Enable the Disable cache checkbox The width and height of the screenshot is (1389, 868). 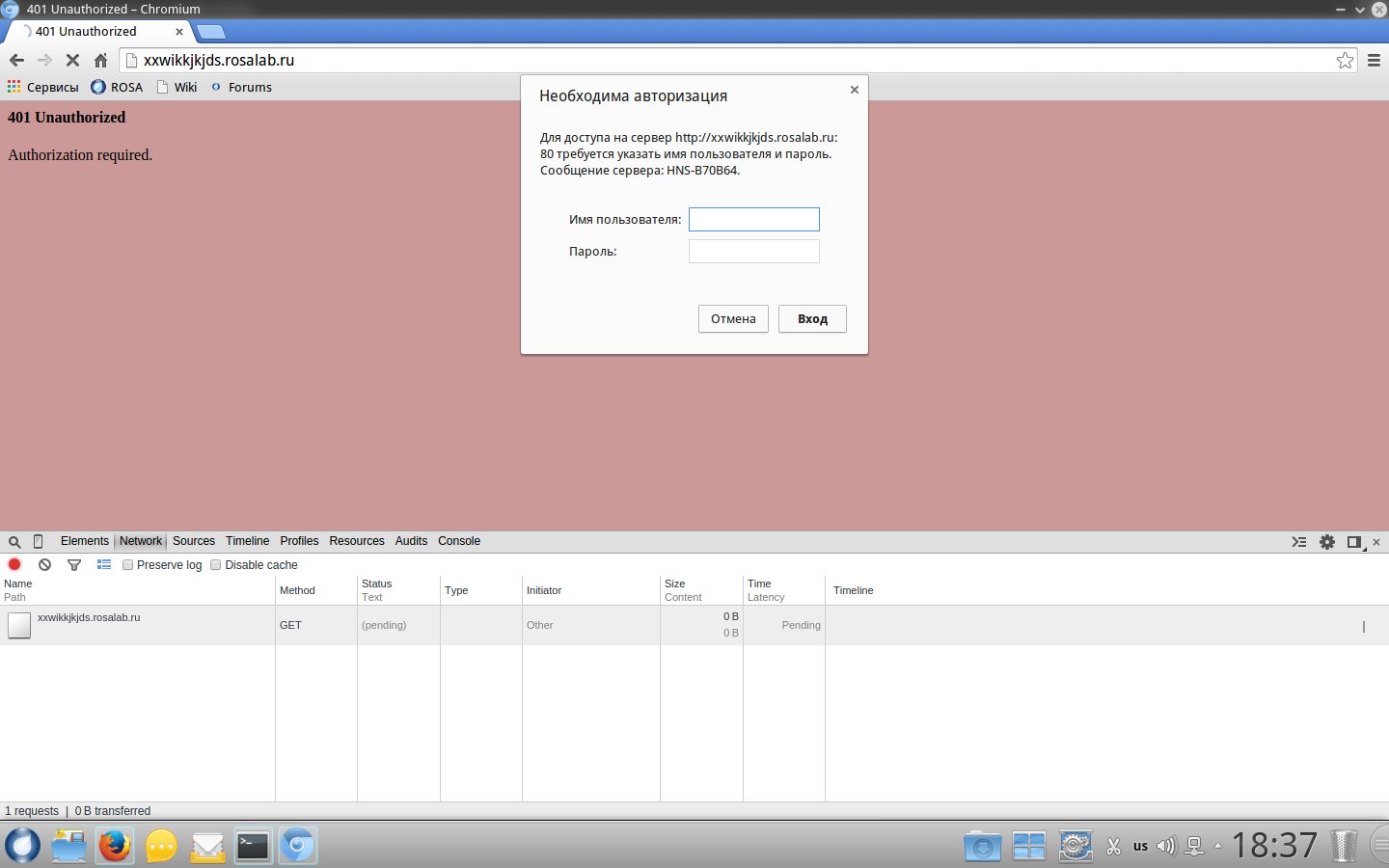tap(216, 565)
